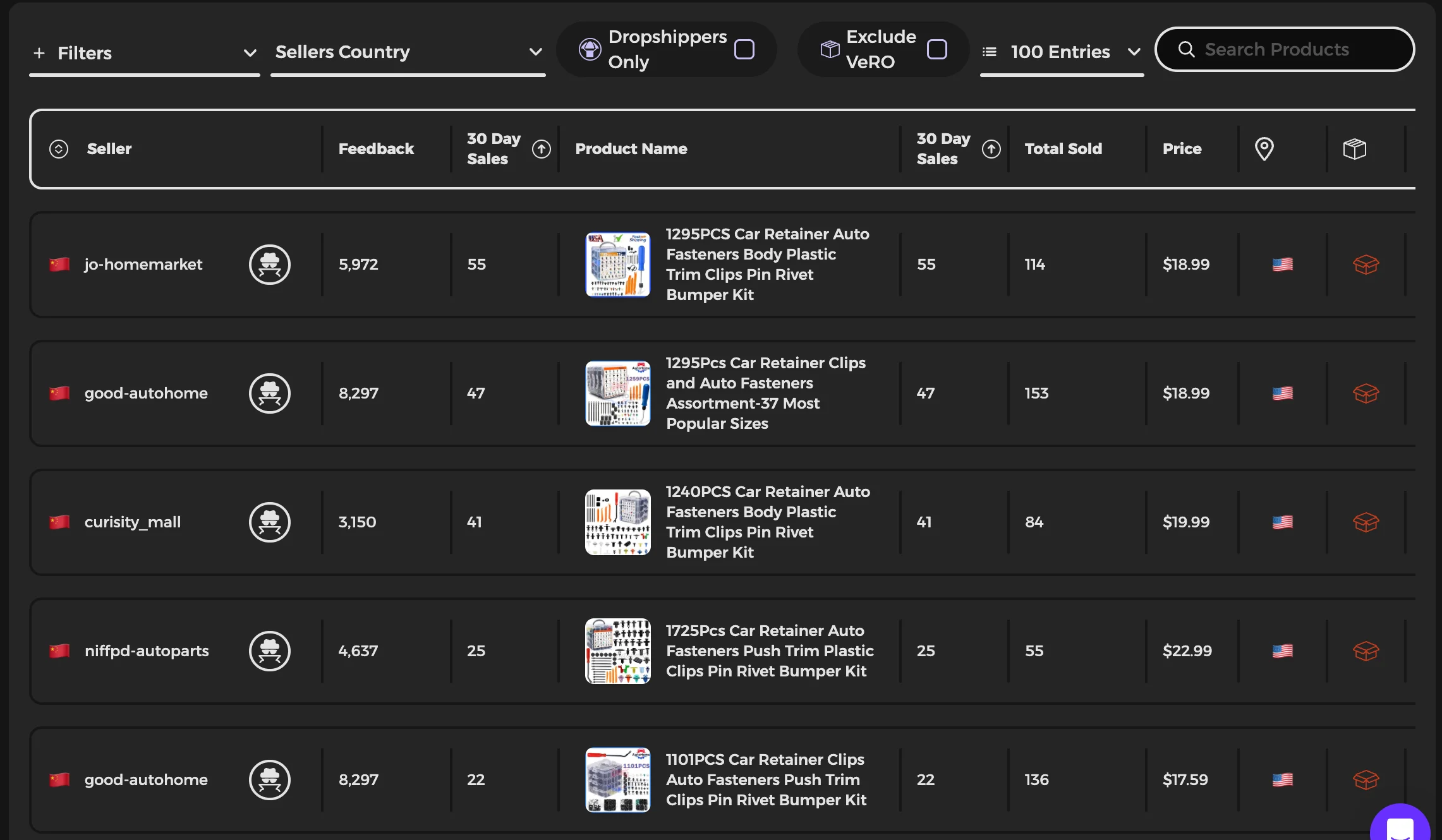Click spy icon for jo-homemarket
This screenshot has height=840, width=1442.
pyautogui.click(x=270, y=265)
